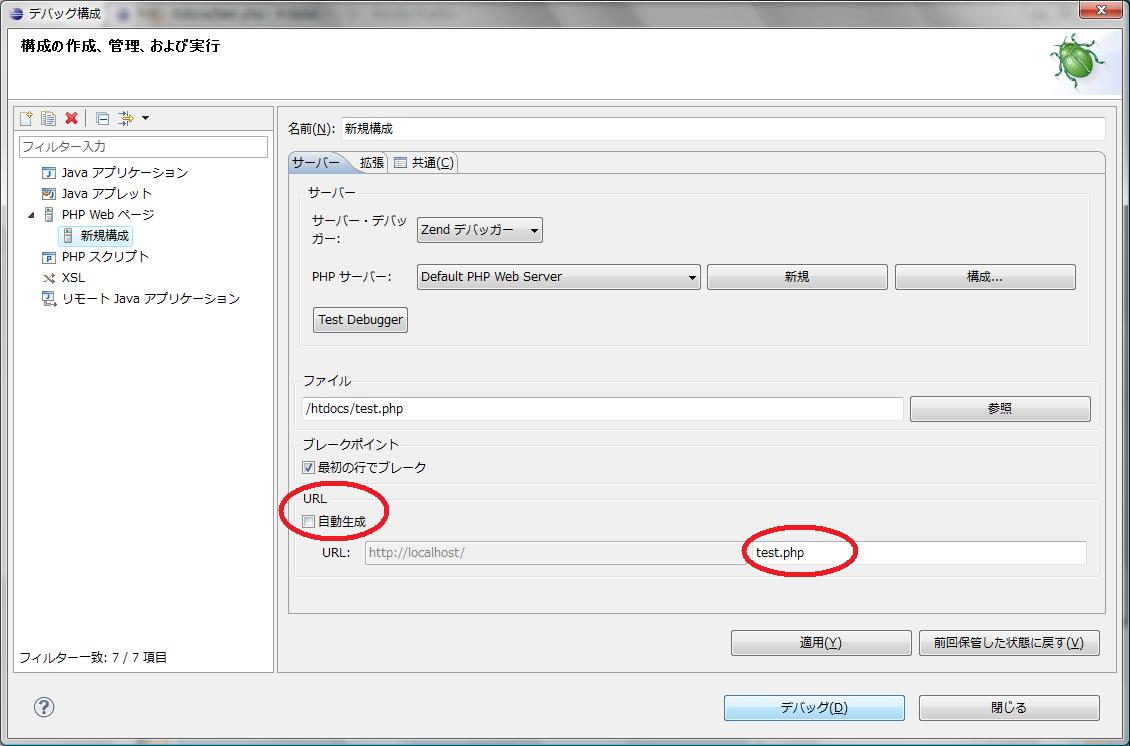The image size is (1130, 746).
Task: Collapse the PHP Web ページ tree node
Action: [31, 214]
